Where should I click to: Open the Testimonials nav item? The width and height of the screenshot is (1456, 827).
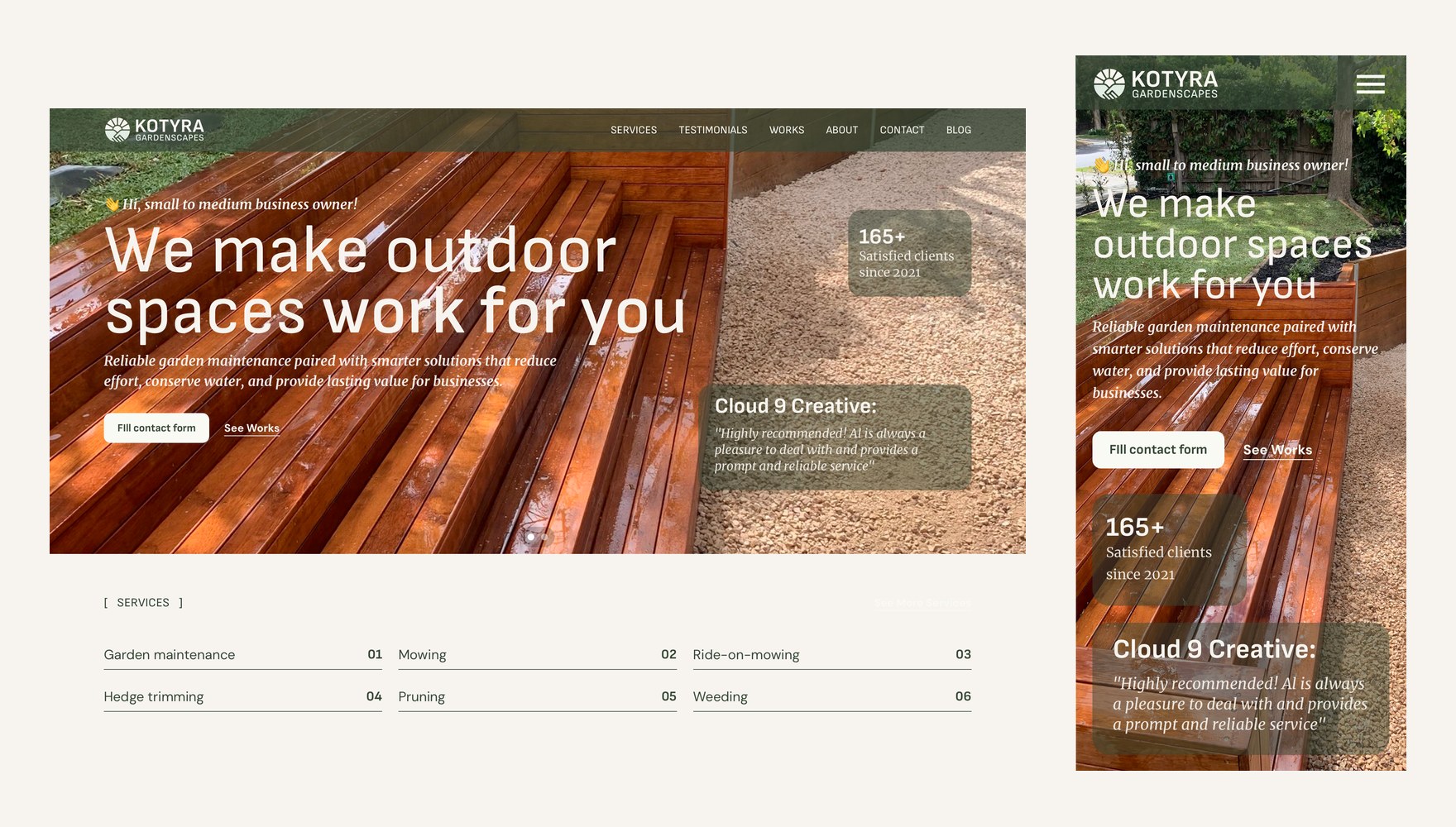713,130
